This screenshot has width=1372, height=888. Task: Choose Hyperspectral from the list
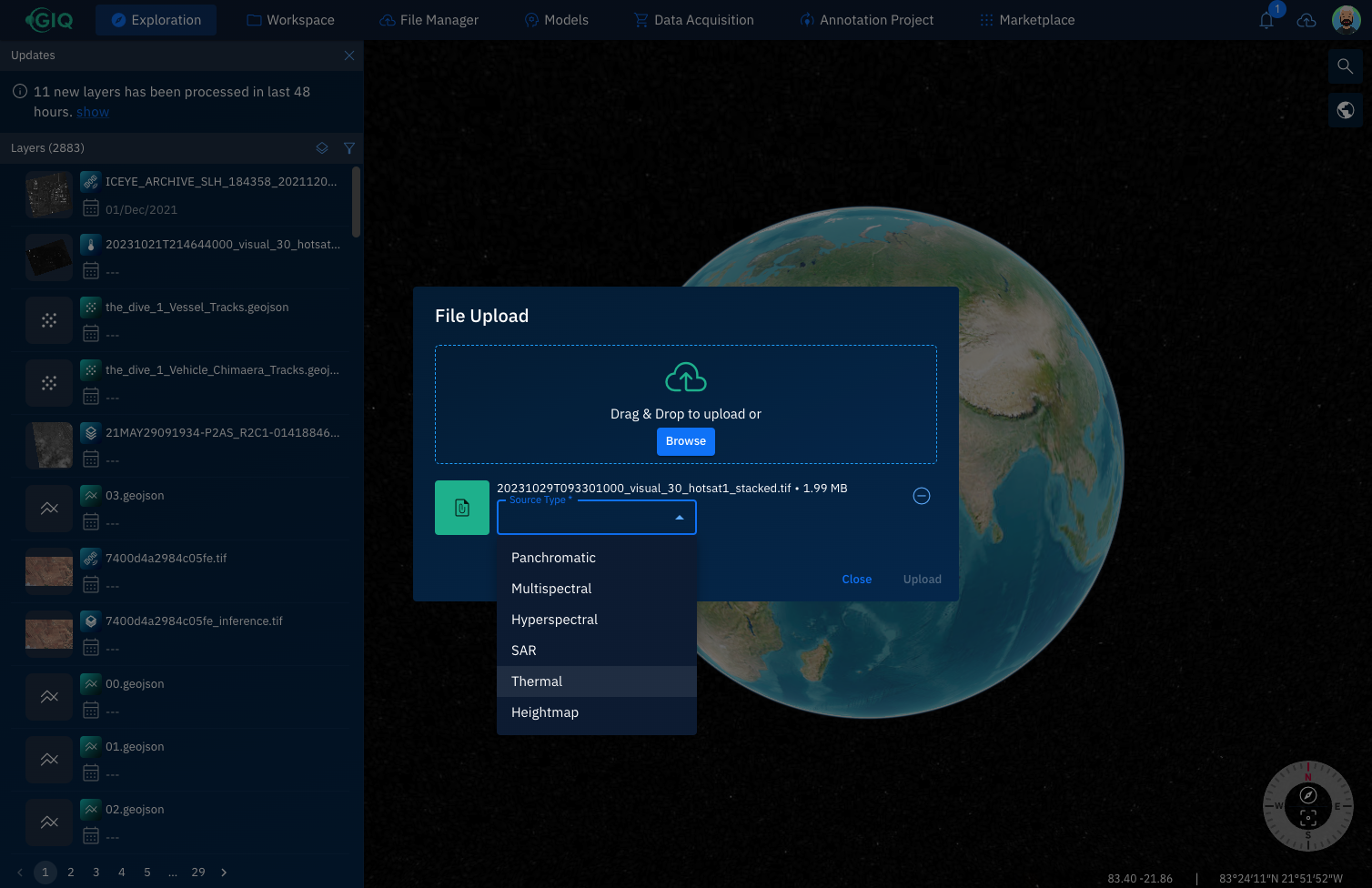tap(597, 620)
